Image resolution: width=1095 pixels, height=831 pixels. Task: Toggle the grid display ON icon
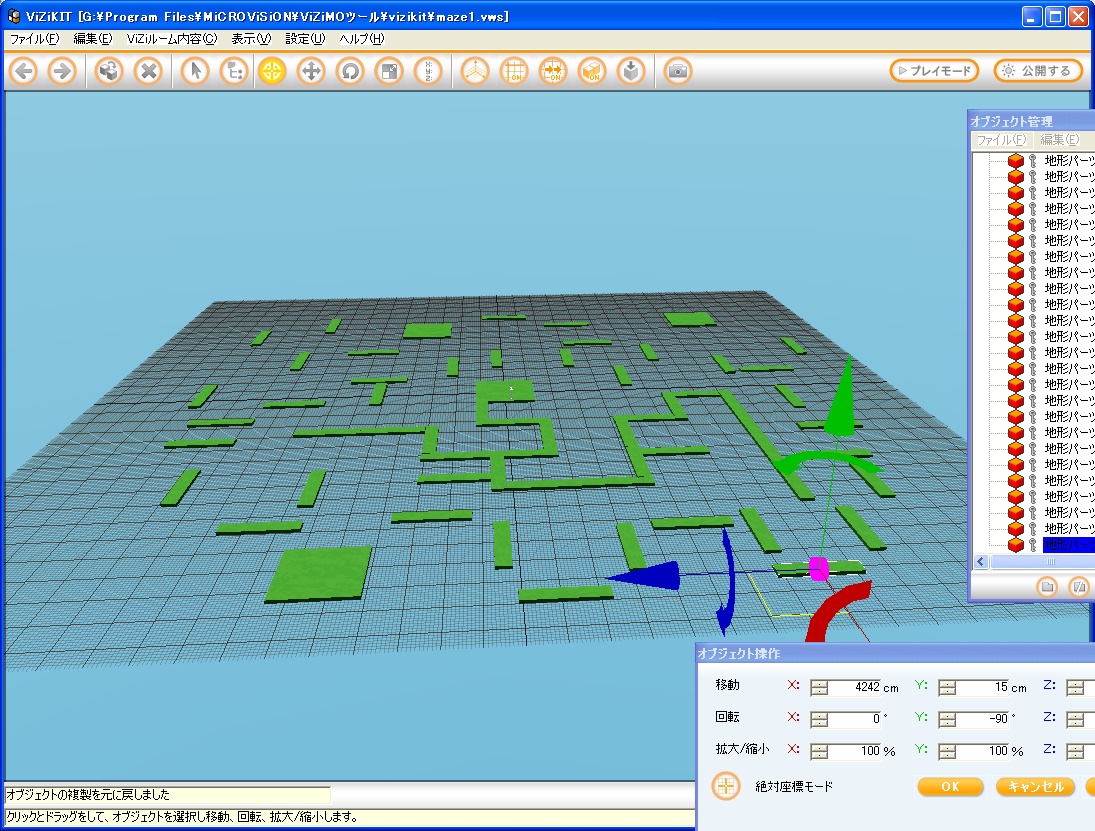point(514,71)
